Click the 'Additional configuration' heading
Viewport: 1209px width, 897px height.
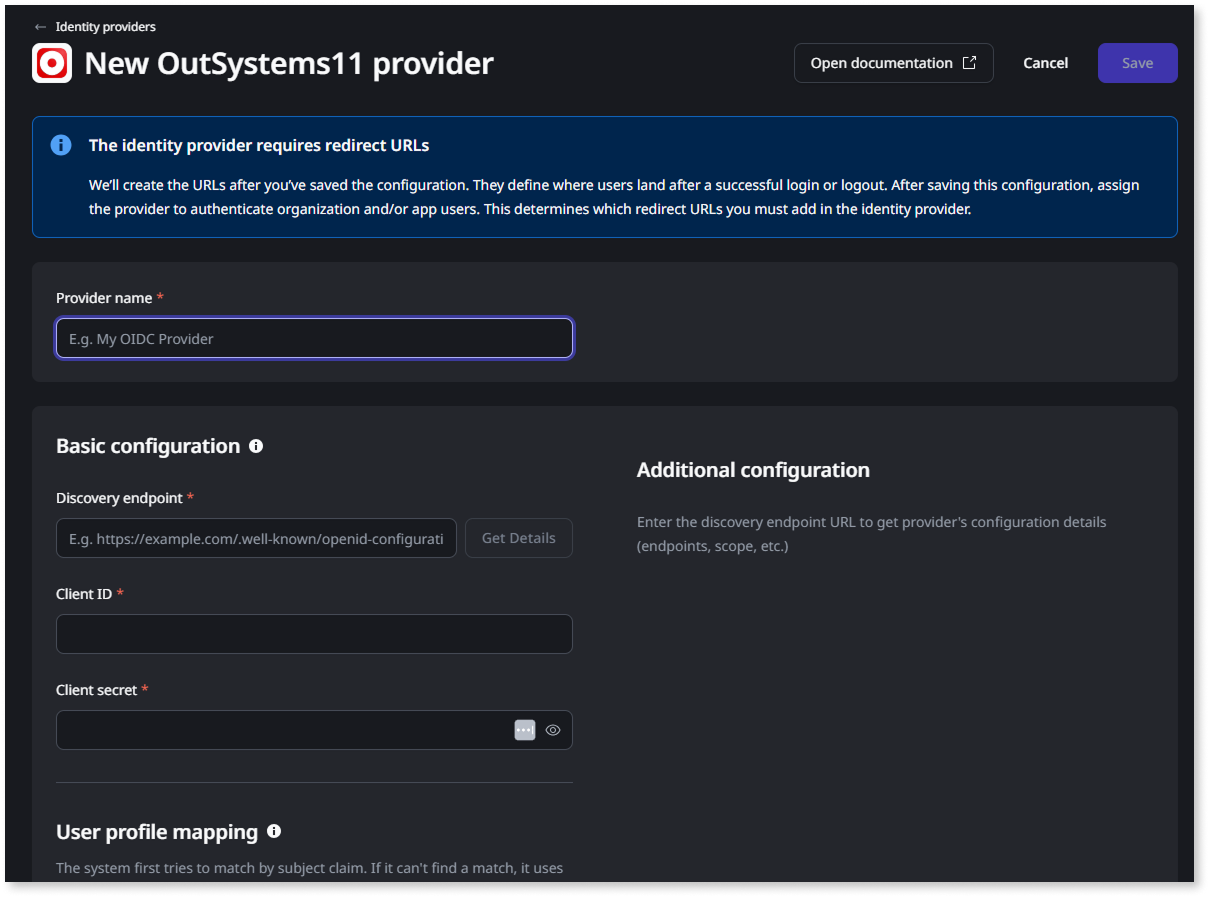point(753,470)
